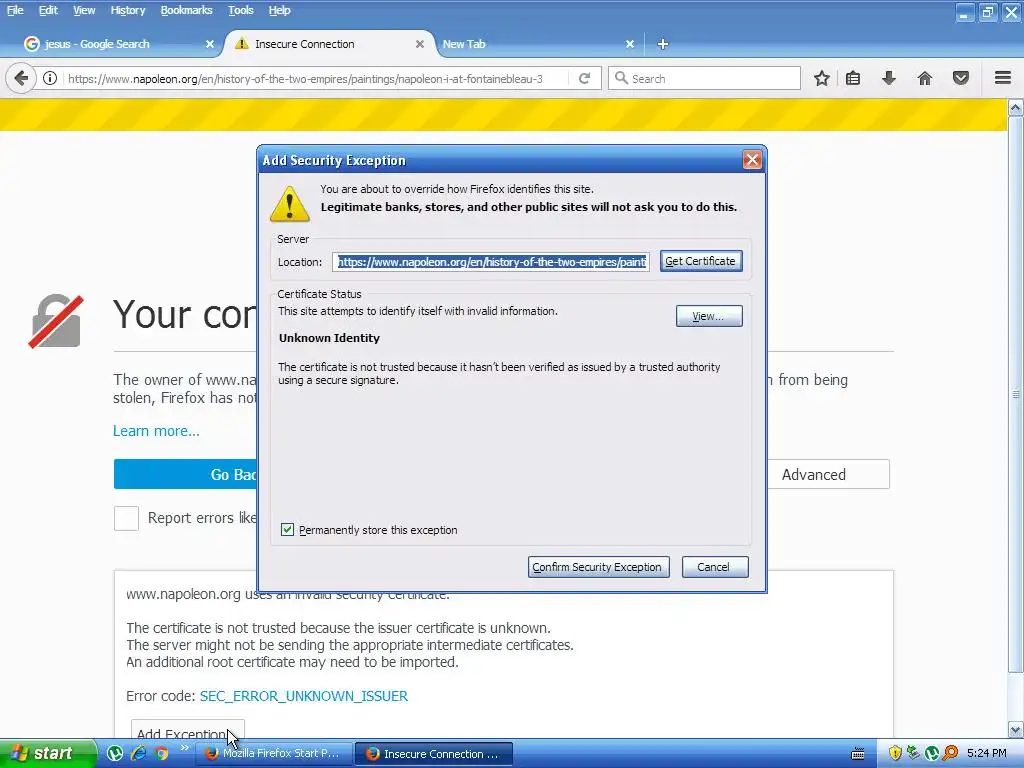The image size is (1024, 768).
Task: Open the Learn more... link
Action: (x=156, y=431)
